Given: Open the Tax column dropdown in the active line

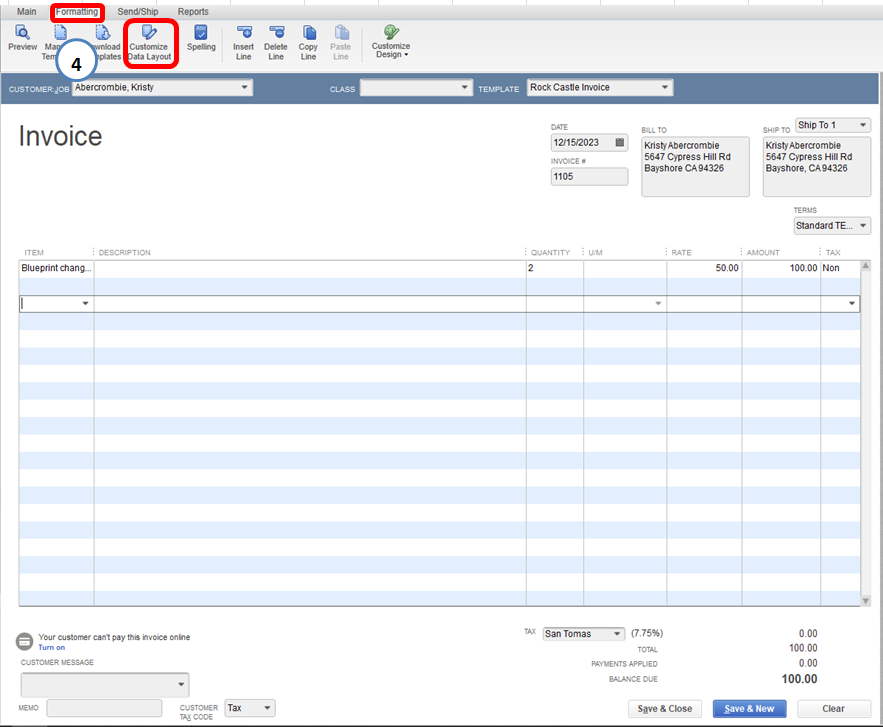Looking at the screenshot, I should coord(852,304).
